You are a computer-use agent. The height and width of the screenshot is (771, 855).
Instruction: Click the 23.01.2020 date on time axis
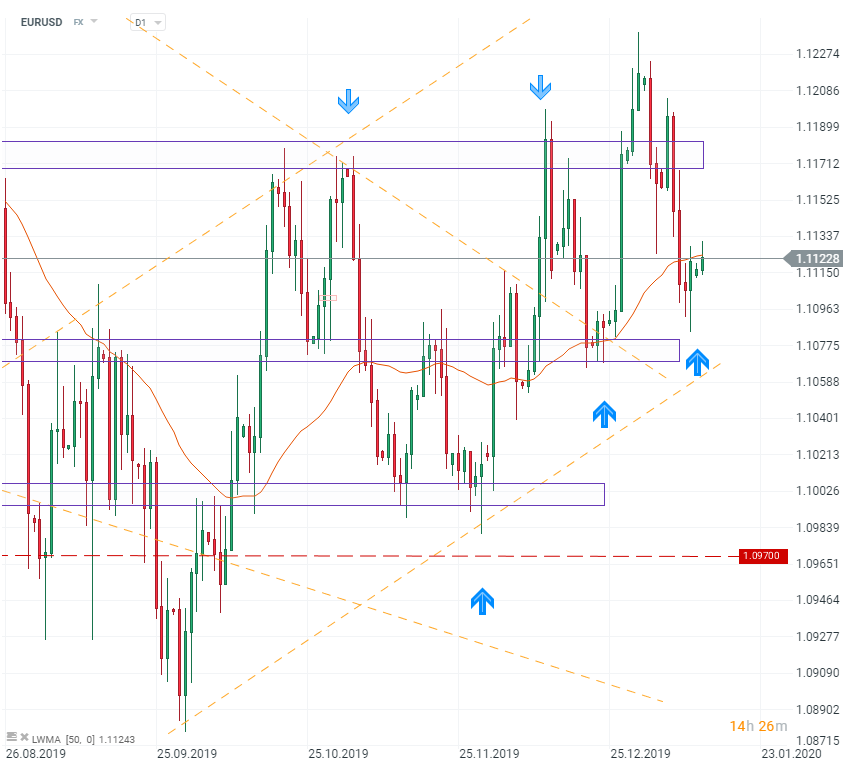[x=791, y=754]
